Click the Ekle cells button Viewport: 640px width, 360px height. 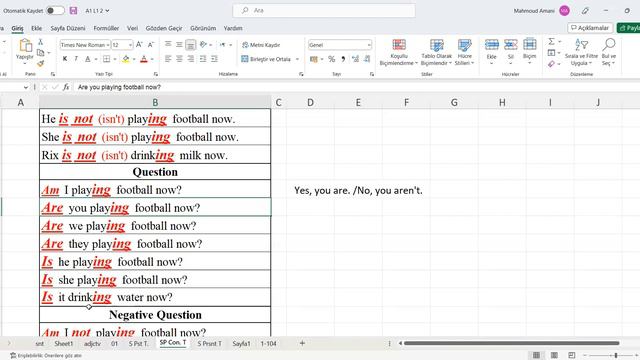(491, 52)
